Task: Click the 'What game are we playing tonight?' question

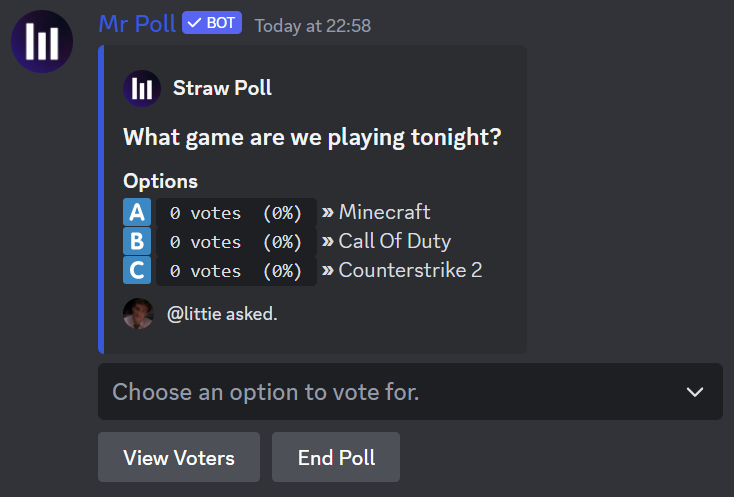Action: (312, 138)
